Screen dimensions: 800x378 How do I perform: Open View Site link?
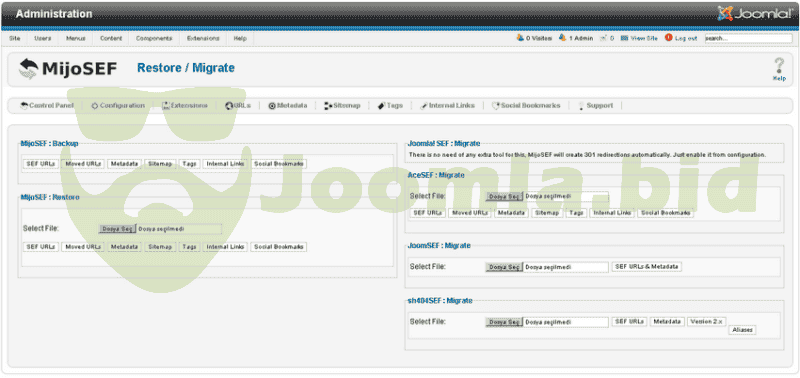click(639, 38)
